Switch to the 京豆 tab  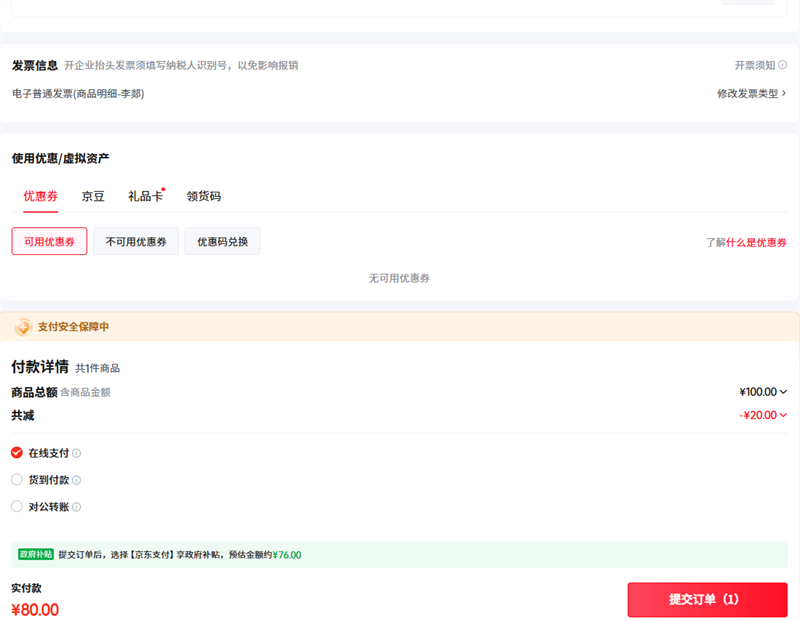coord(93,196)
